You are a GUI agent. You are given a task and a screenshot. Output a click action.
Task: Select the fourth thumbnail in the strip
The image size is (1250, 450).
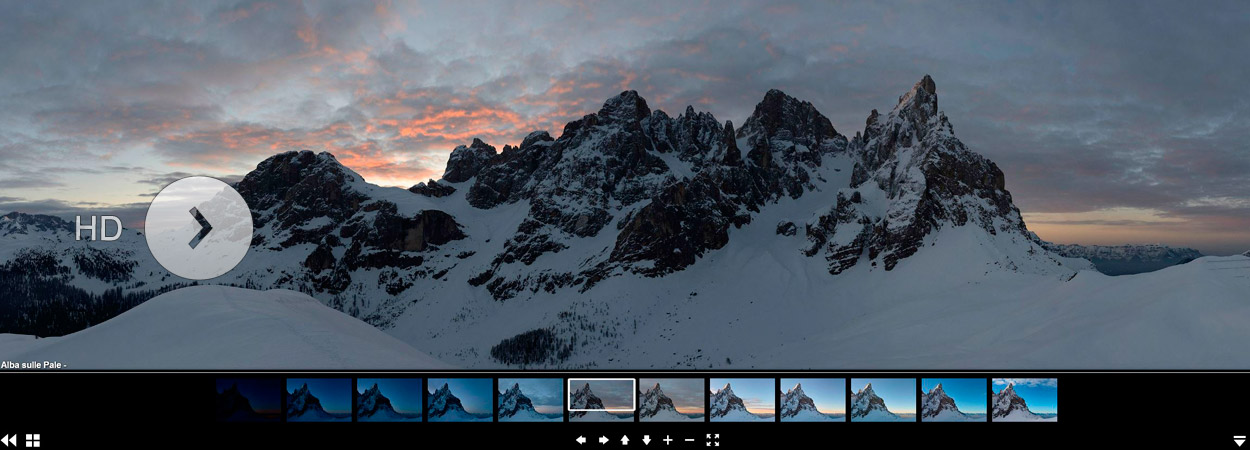click(460, 400)
